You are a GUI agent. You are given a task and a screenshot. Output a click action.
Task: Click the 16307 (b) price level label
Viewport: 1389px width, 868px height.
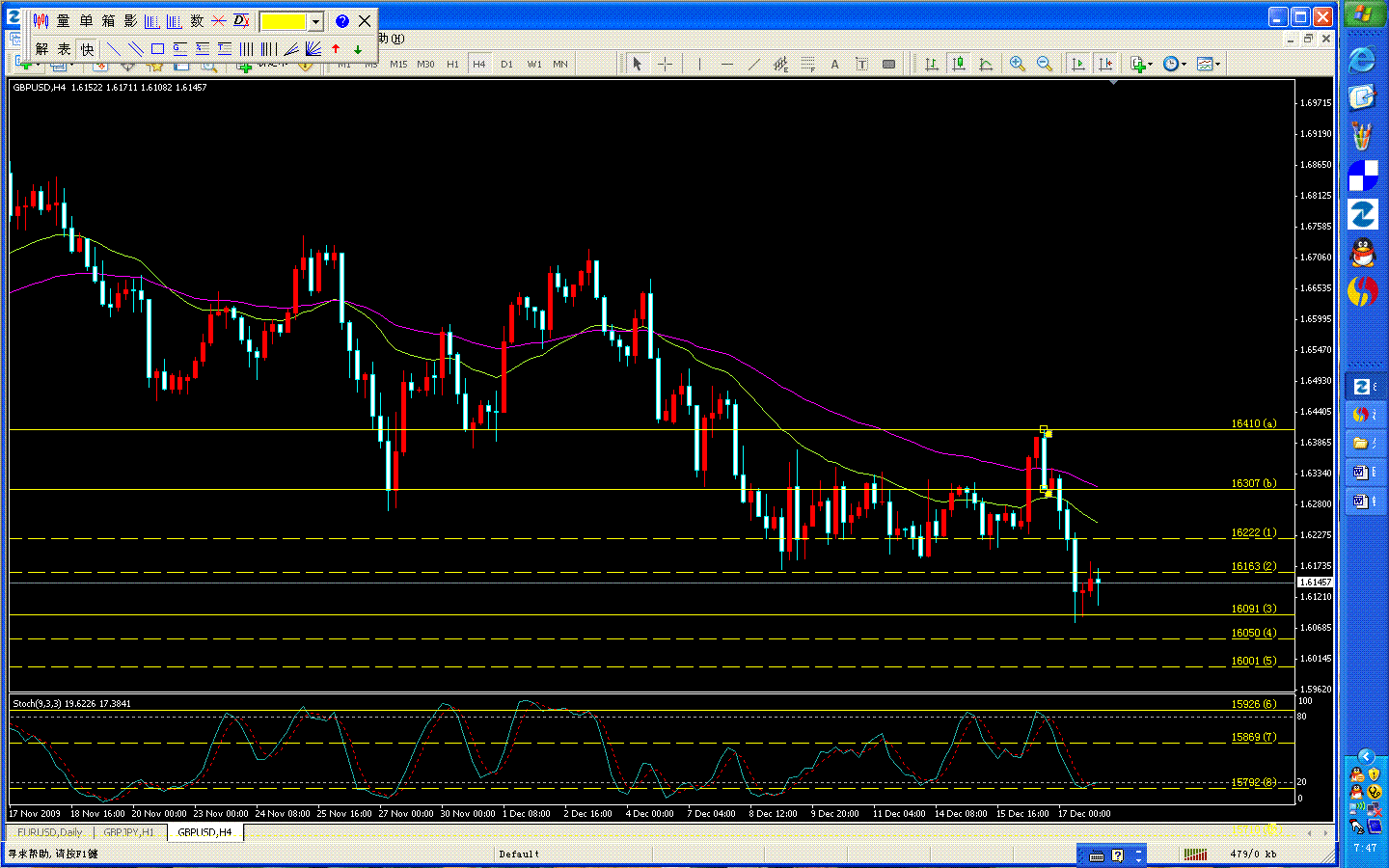coord(1253,483)
